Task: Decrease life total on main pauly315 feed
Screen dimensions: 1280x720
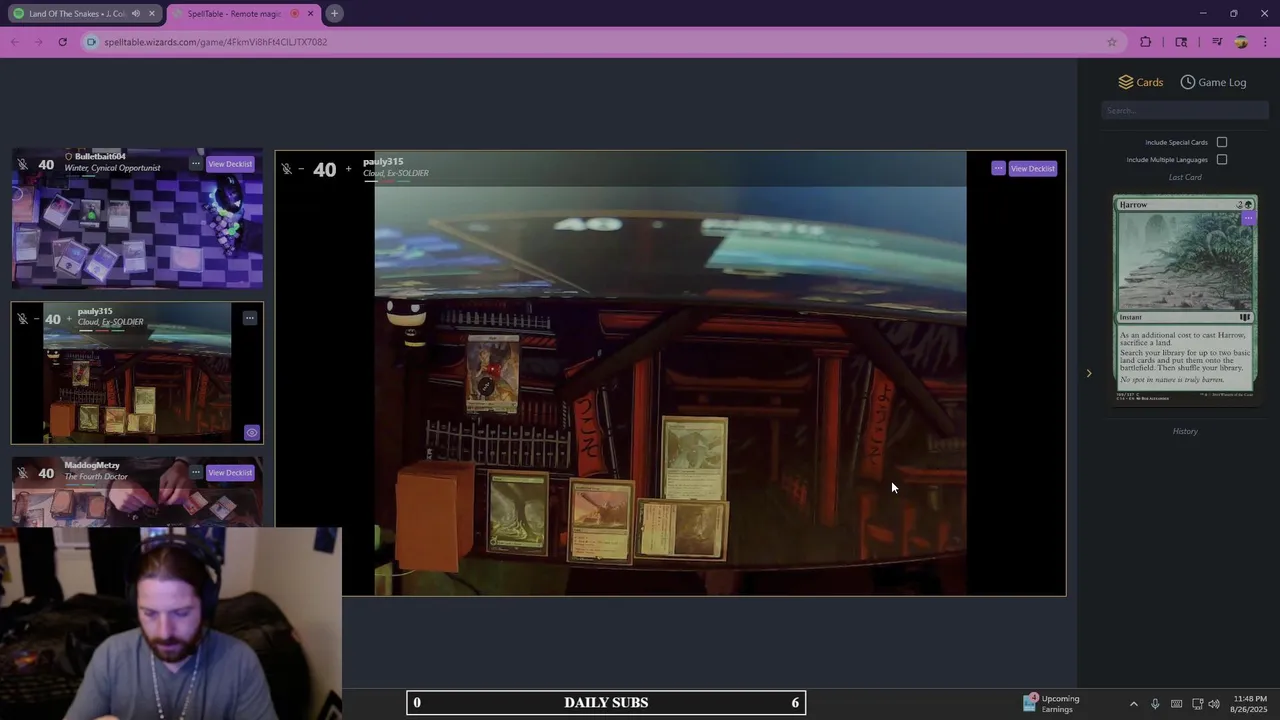Action: click(301, 169)
